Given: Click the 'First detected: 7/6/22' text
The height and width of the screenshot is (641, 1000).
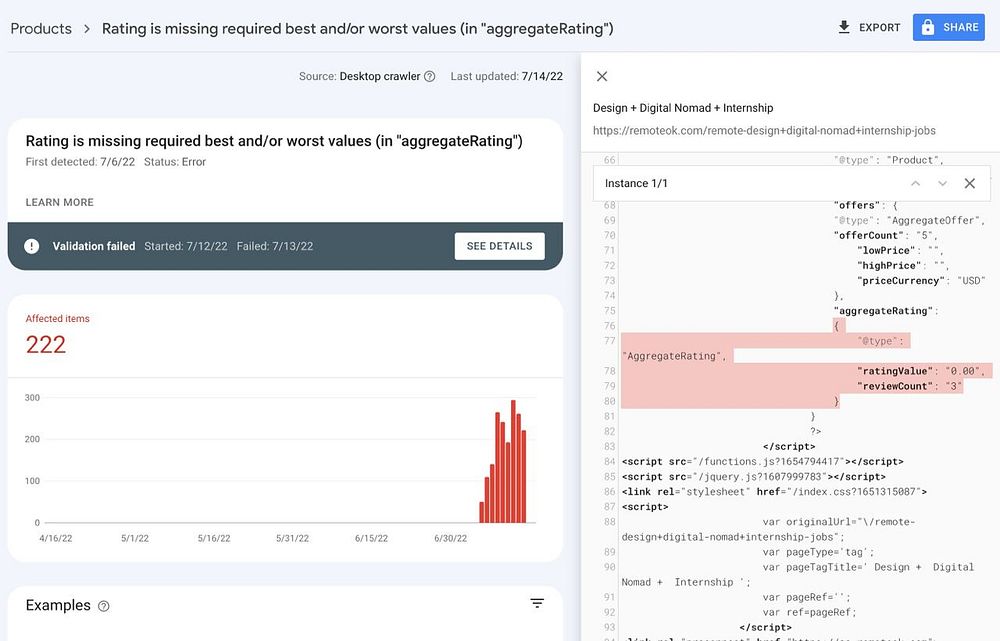Looking at the screenshot, I should tap(80, 162).
